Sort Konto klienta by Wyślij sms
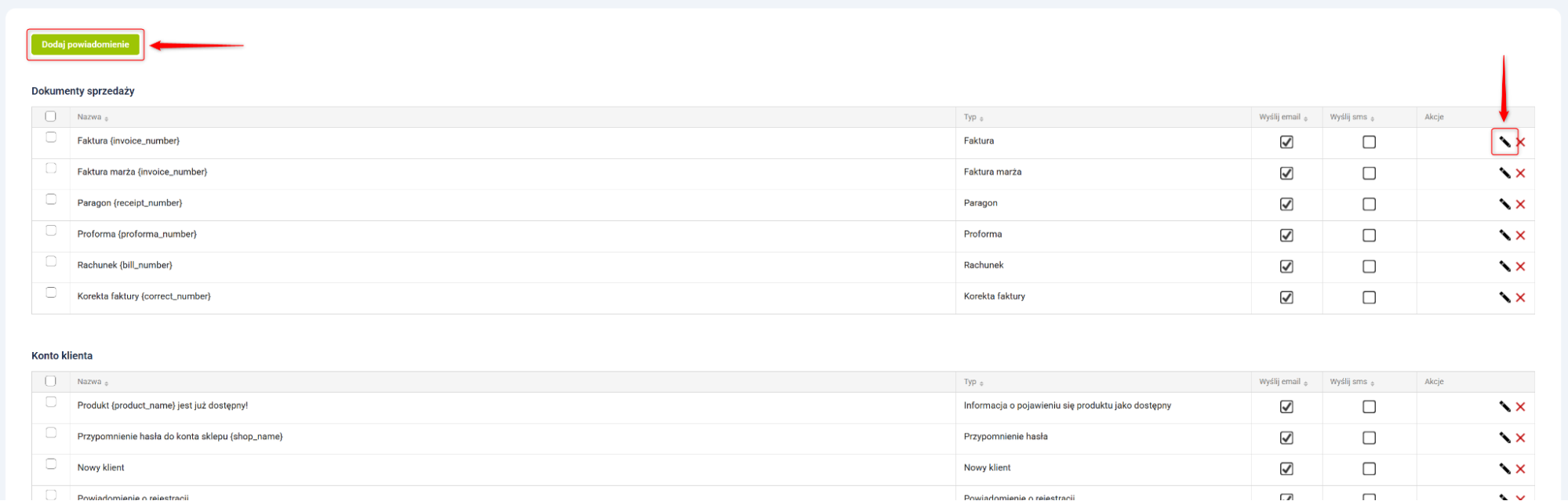The height and width of the screenshot is (501, 1568). click(1352, 382)
